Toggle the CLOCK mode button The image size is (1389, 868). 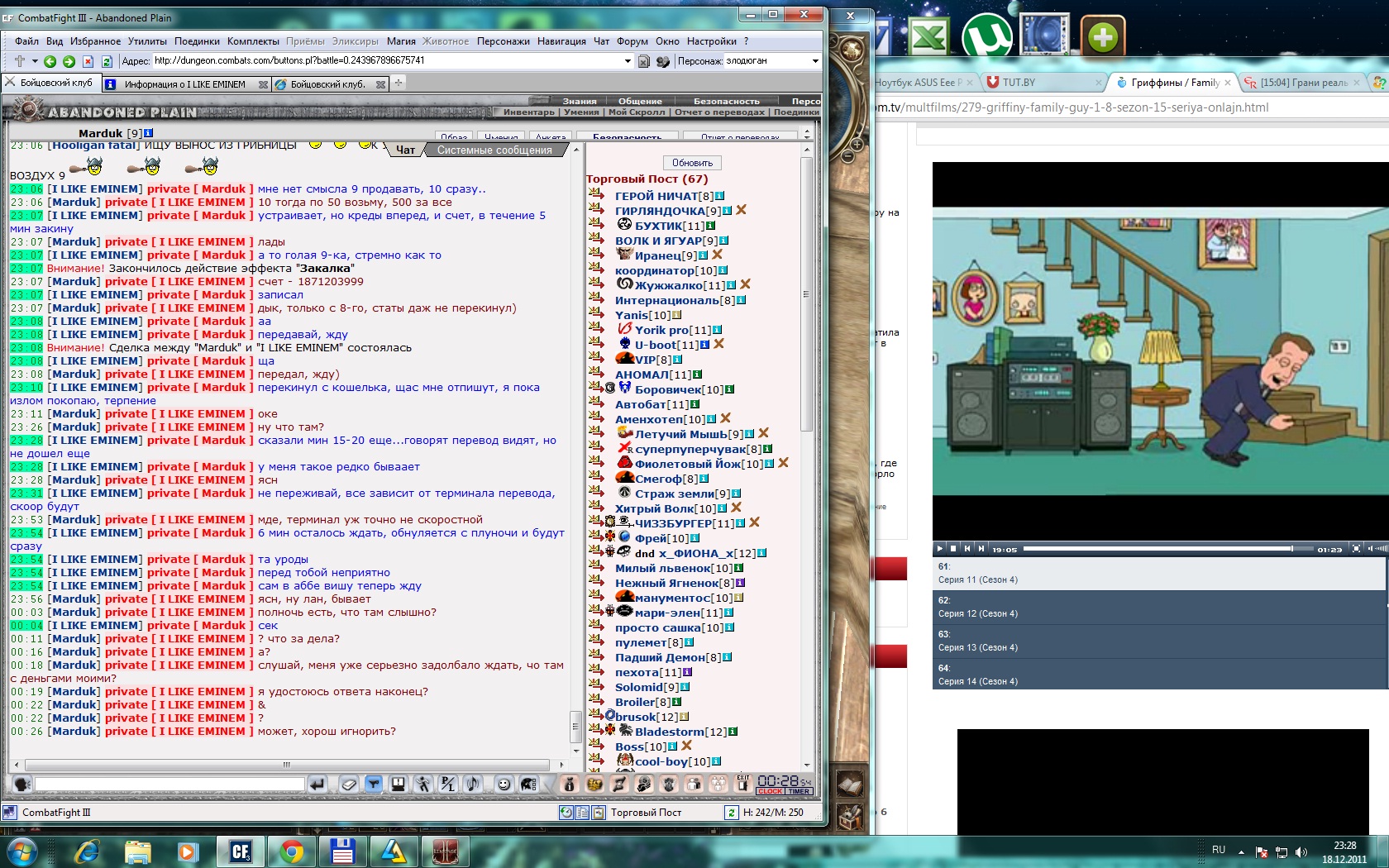[770, 791]
